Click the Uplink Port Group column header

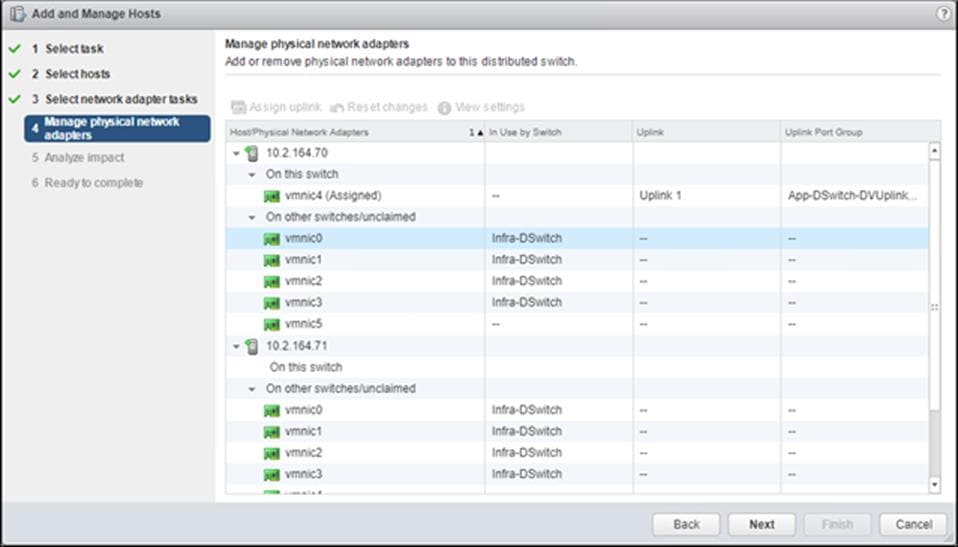click(860, 132)
